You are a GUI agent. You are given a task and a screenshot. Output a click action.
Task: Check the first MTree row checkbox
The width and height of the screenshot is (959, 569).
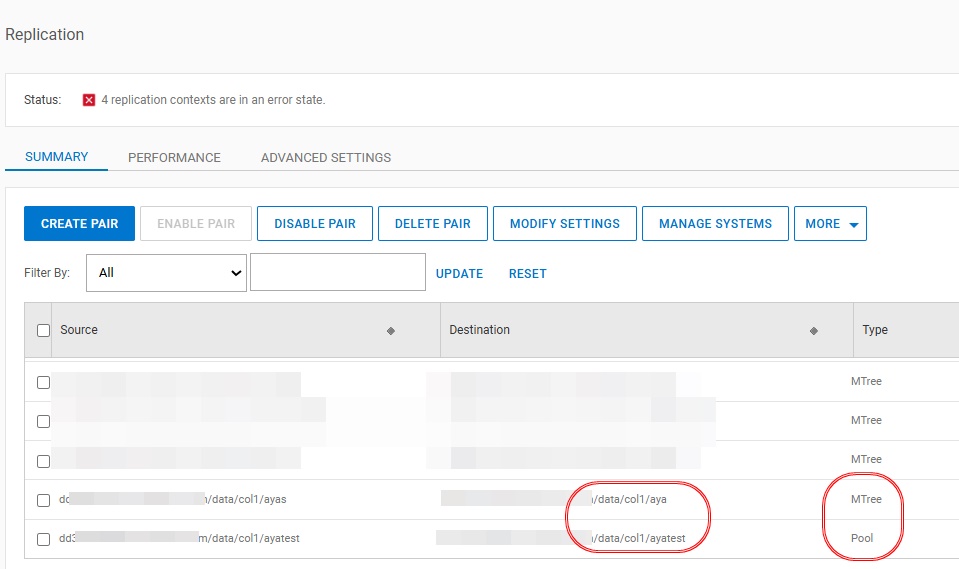tap(43, 382)
